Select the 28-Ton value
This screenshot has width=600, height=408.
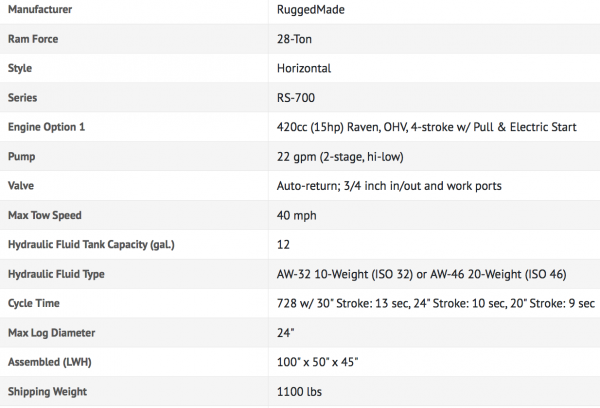(297, 40)
